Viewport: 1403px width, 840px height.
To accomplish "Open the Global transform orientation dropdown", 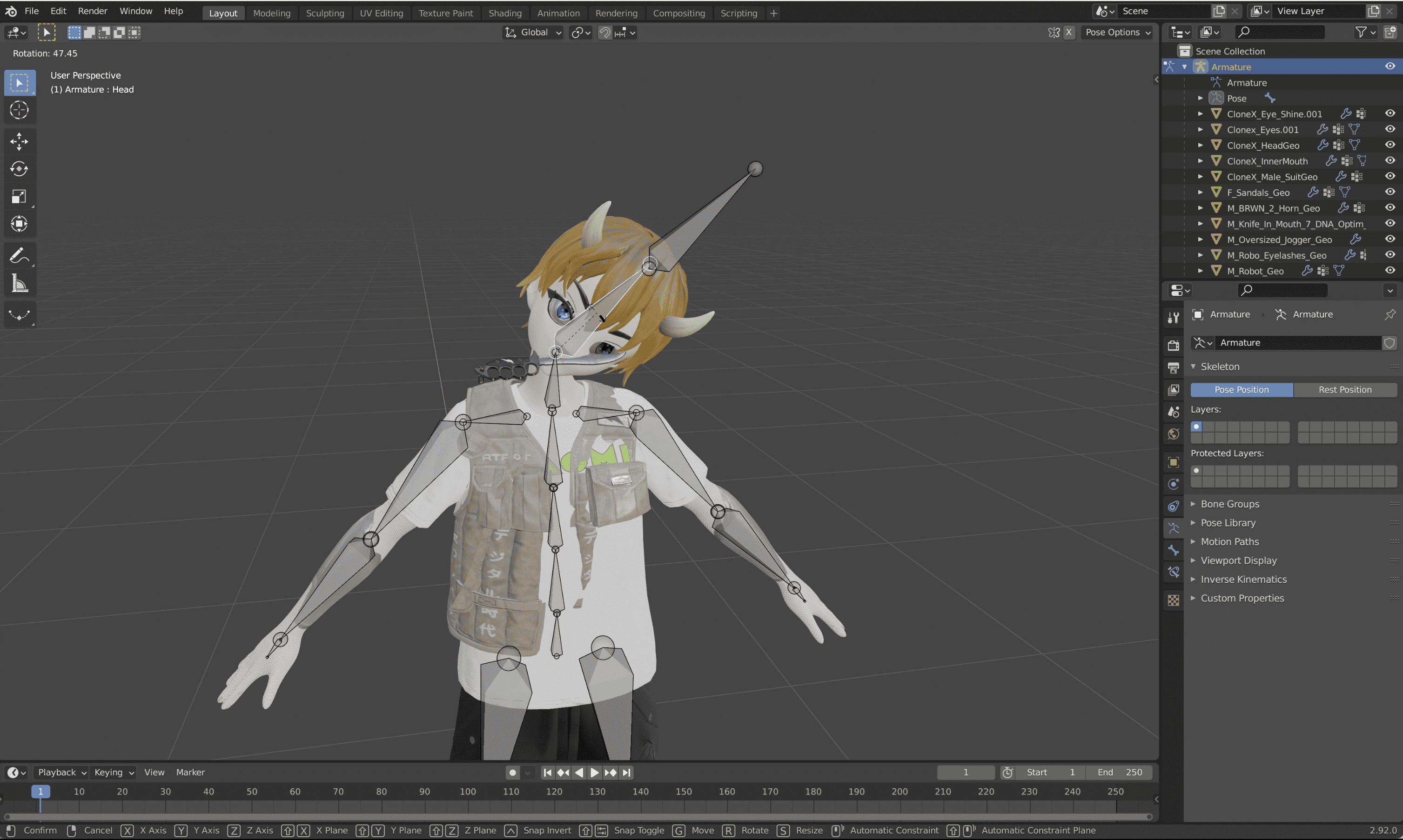I will tap(533, 32).
